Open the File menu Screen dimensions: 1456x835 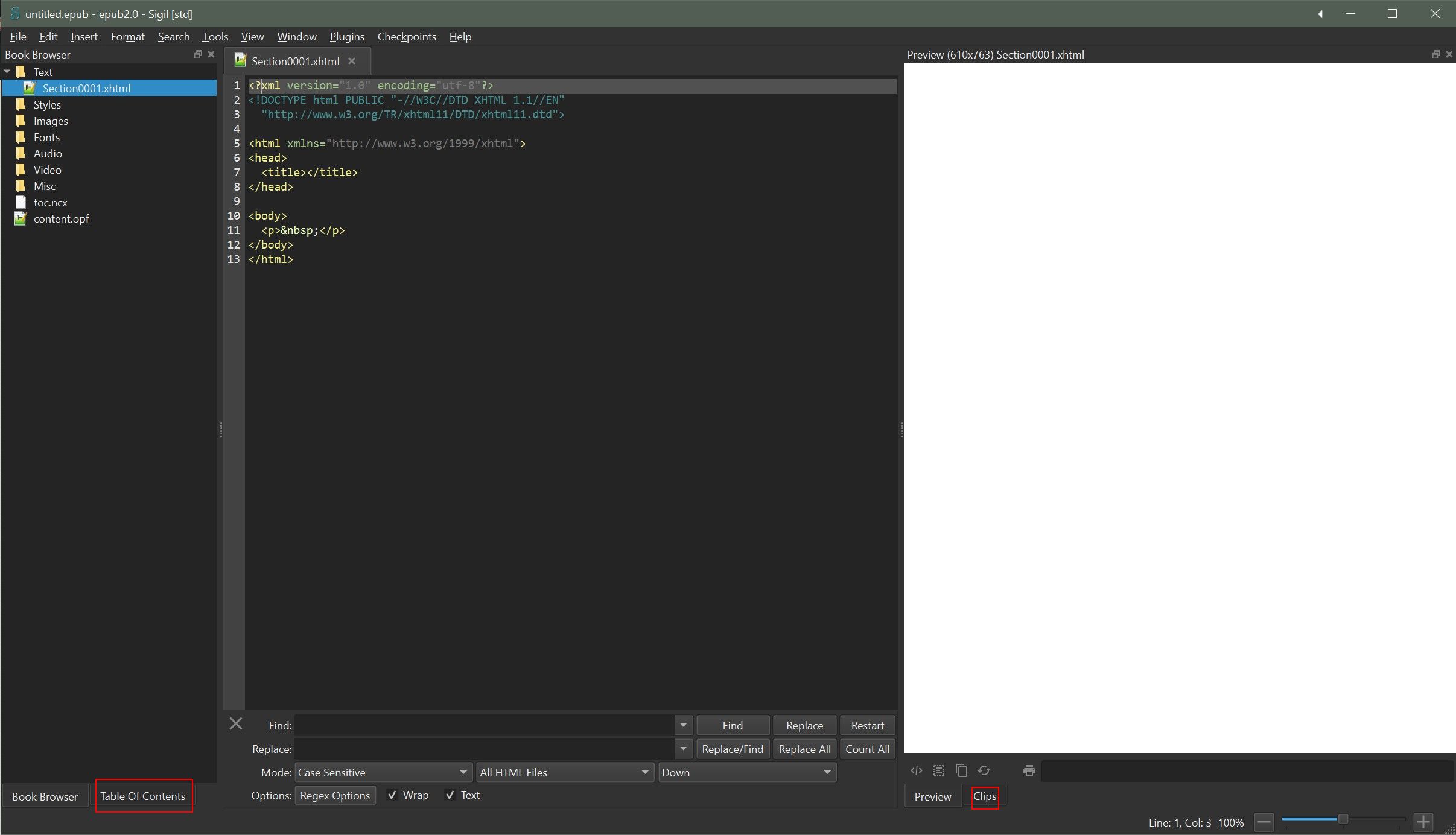[18, 36]
